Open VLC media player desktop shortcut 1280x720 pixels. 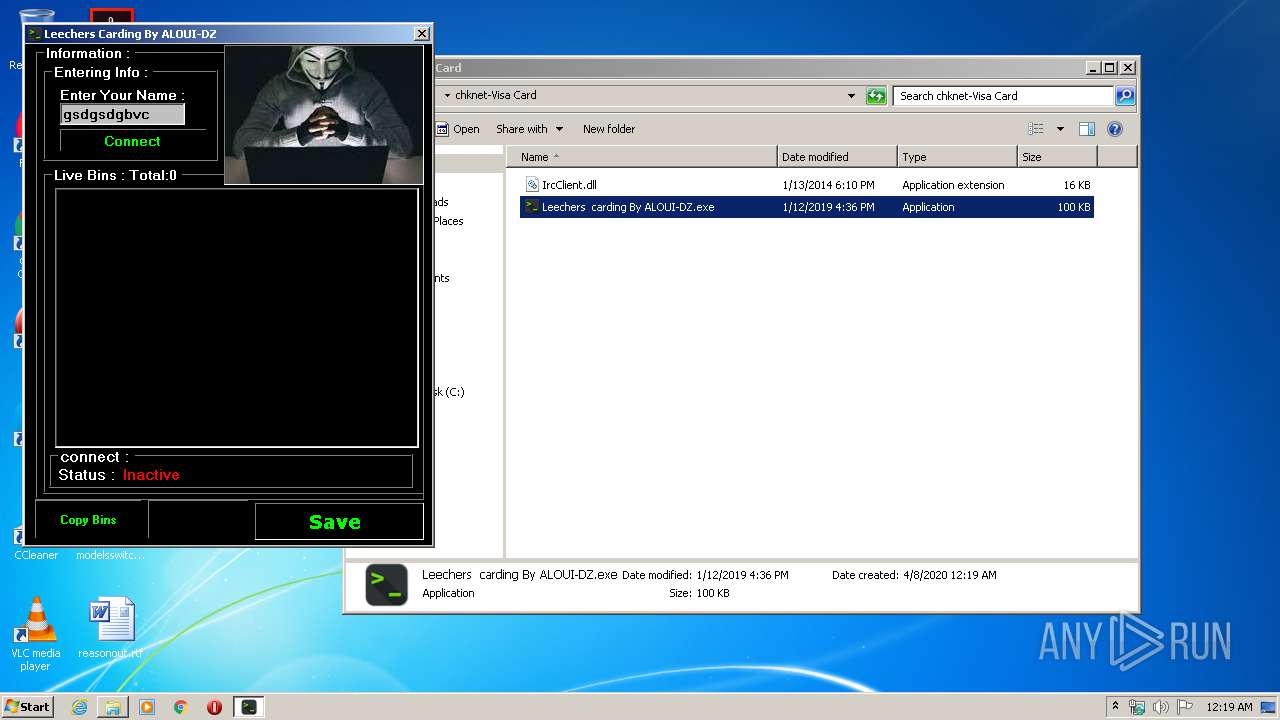pos(35,634)
